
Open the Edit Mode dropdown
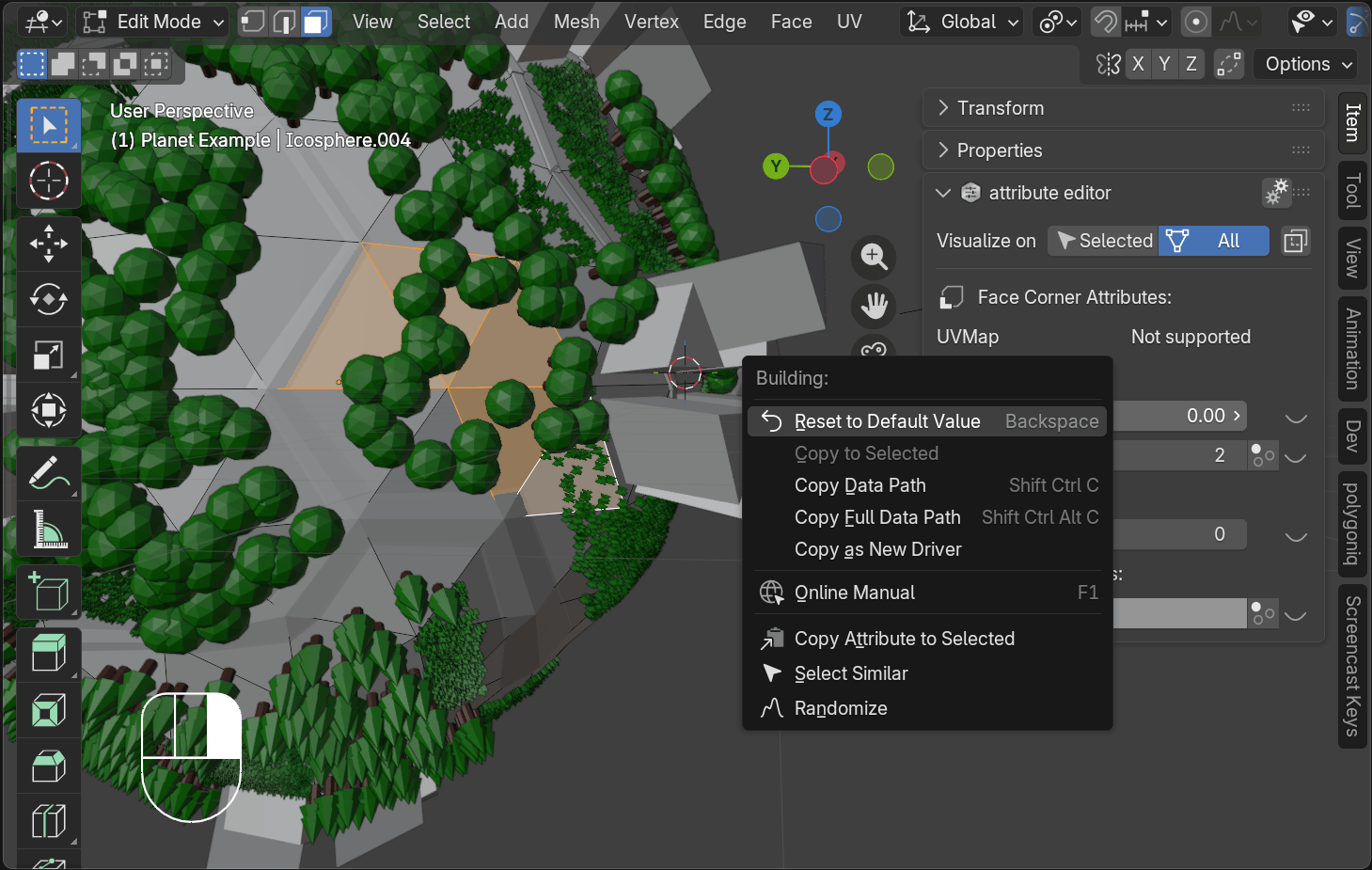pos(152,22)
